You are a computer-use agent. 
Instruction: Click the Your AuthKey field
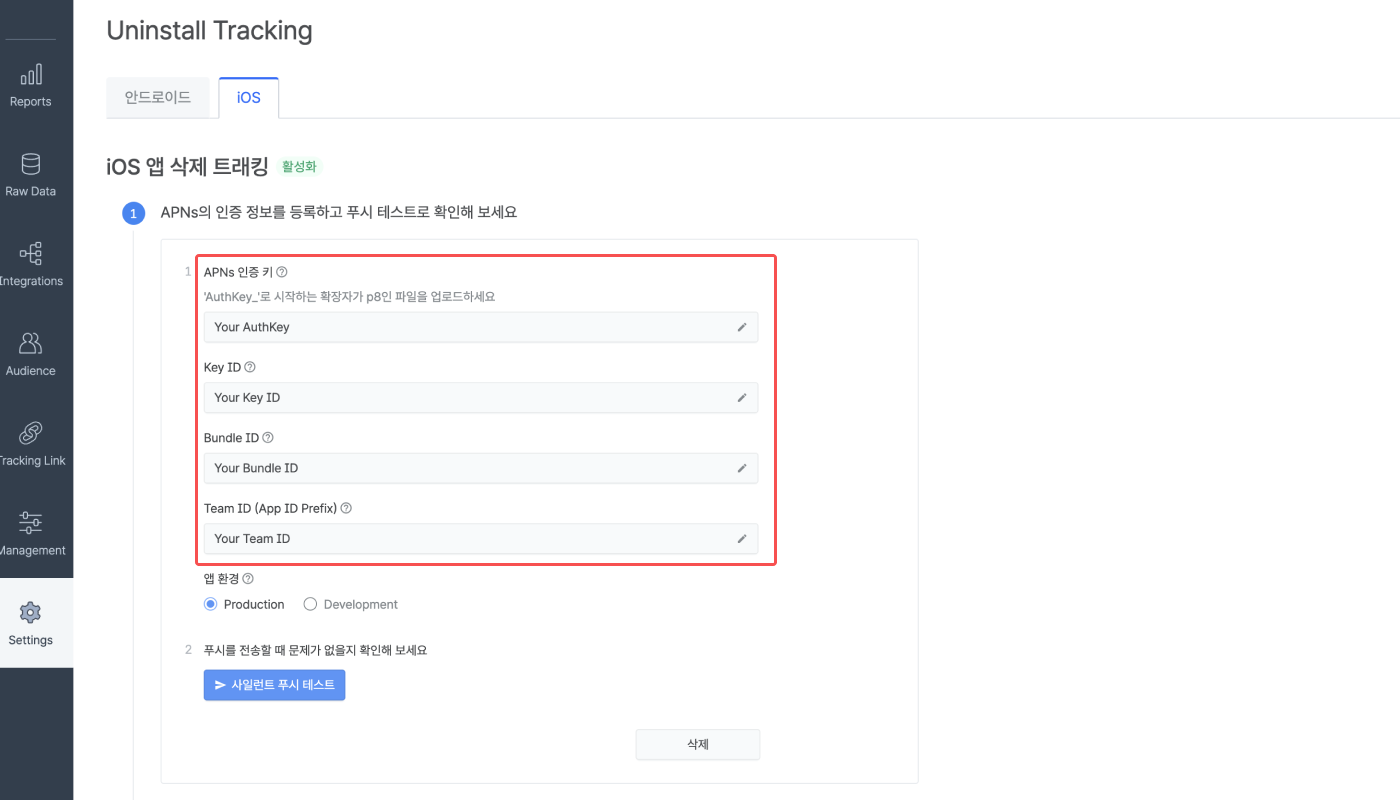pos(481,327)
